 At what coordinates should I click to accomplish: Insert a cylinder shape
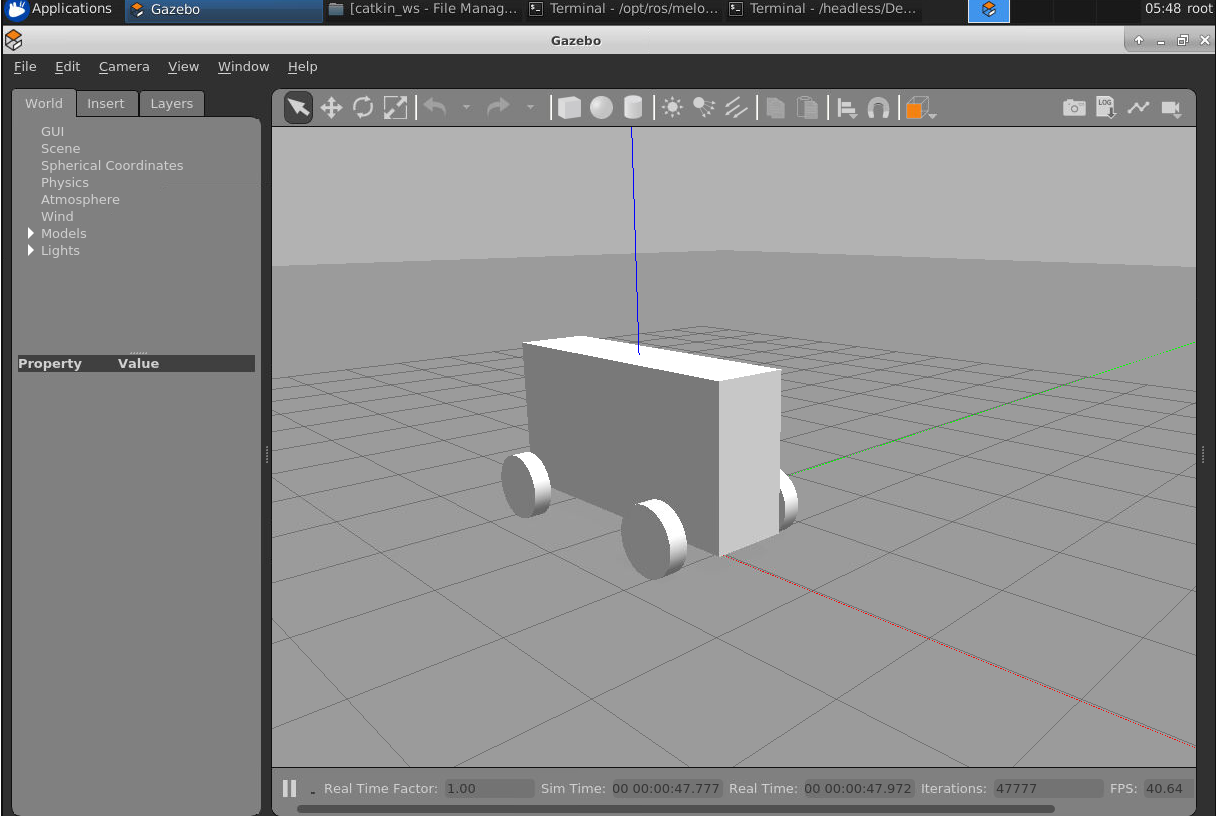click(x=633, y=108)
